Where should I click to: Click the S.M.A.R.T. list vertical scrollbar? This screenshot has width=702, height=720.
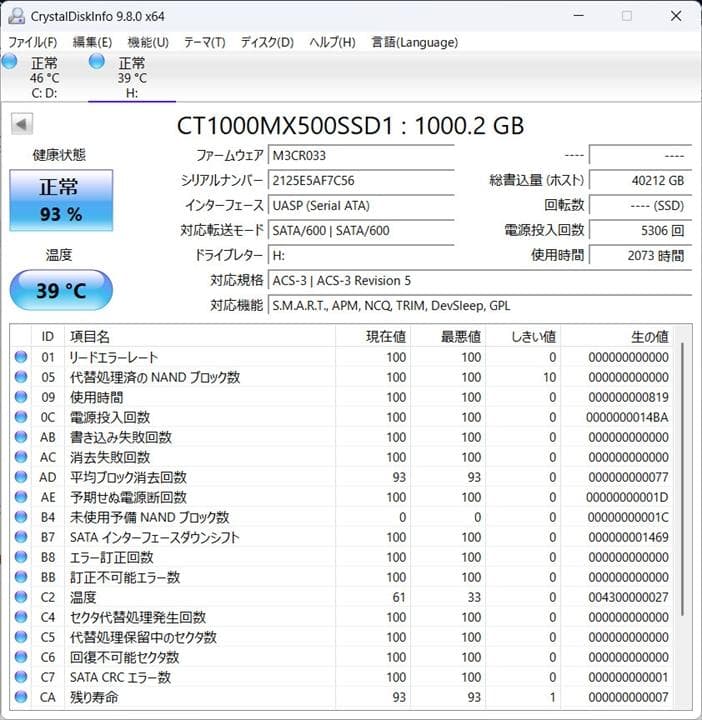683,478
